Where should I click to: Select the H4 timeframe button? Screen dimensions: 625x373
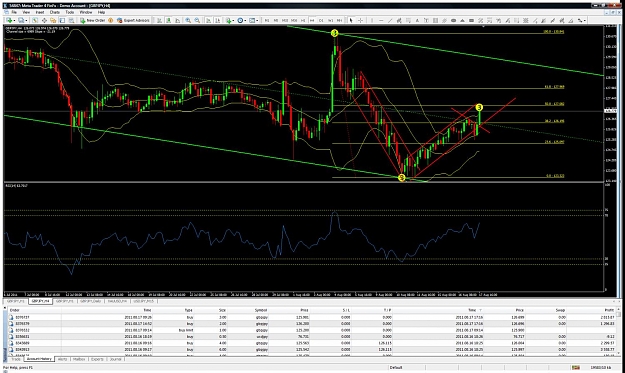pyautogui.click(x=312, y=20)
